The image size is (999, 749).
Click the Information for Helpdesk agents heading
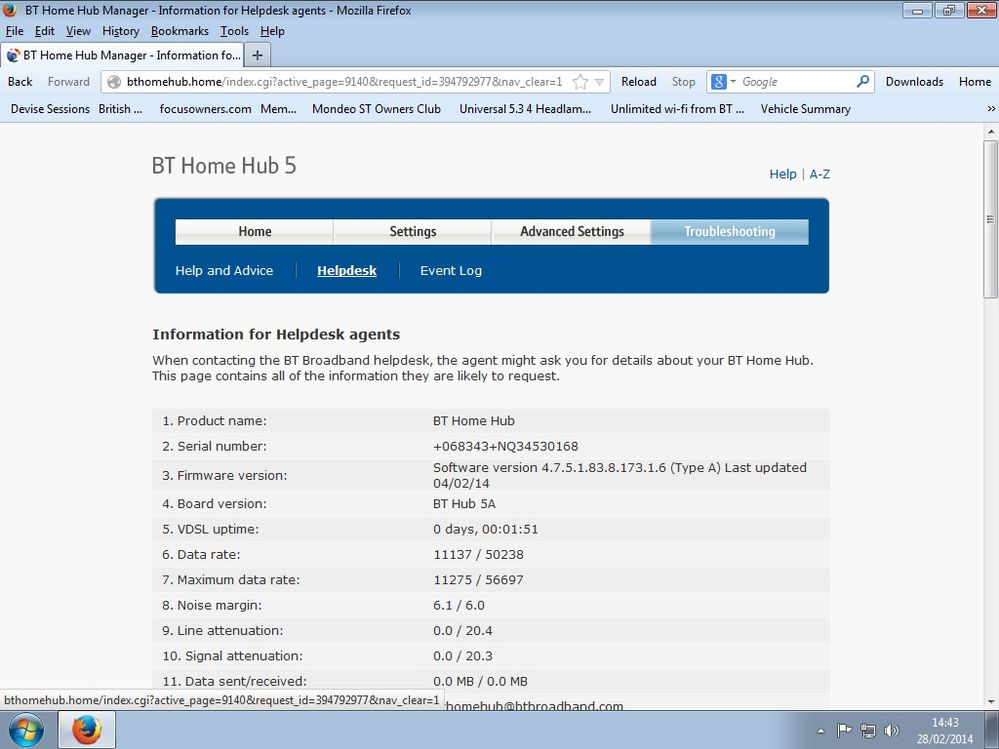276,334
